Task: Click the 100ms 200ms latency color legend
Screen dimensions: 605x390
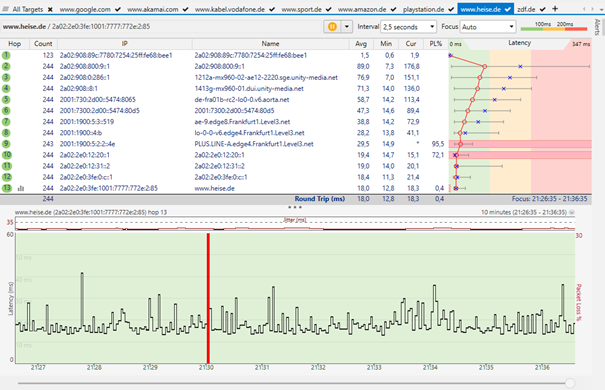Action: pos(554,26)
